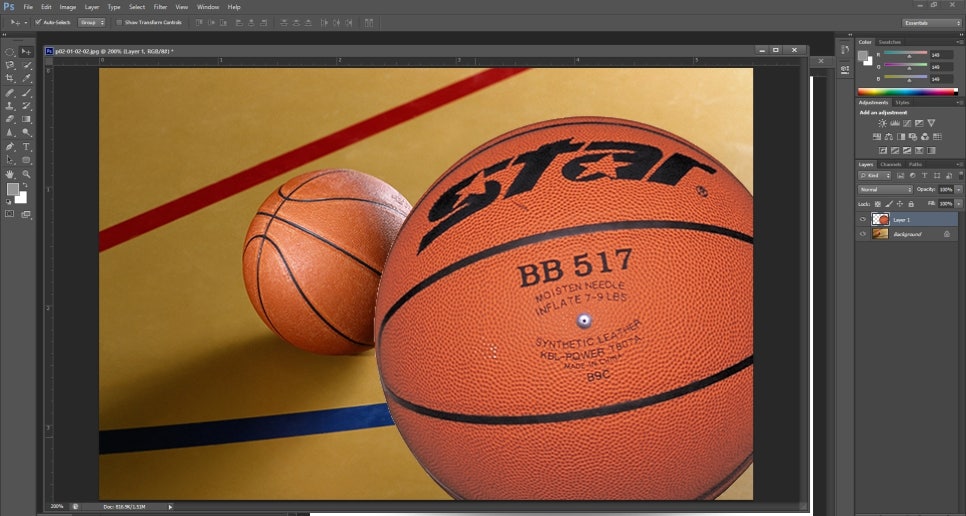Select the Move tool in the toolbox

(26, 52)
